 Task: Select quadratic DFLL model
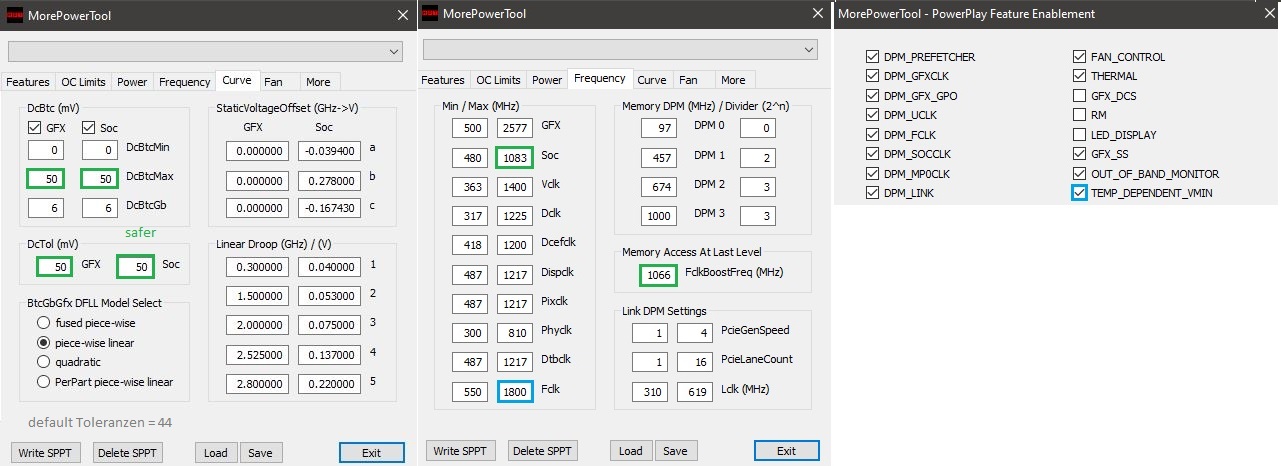(43, 362)
